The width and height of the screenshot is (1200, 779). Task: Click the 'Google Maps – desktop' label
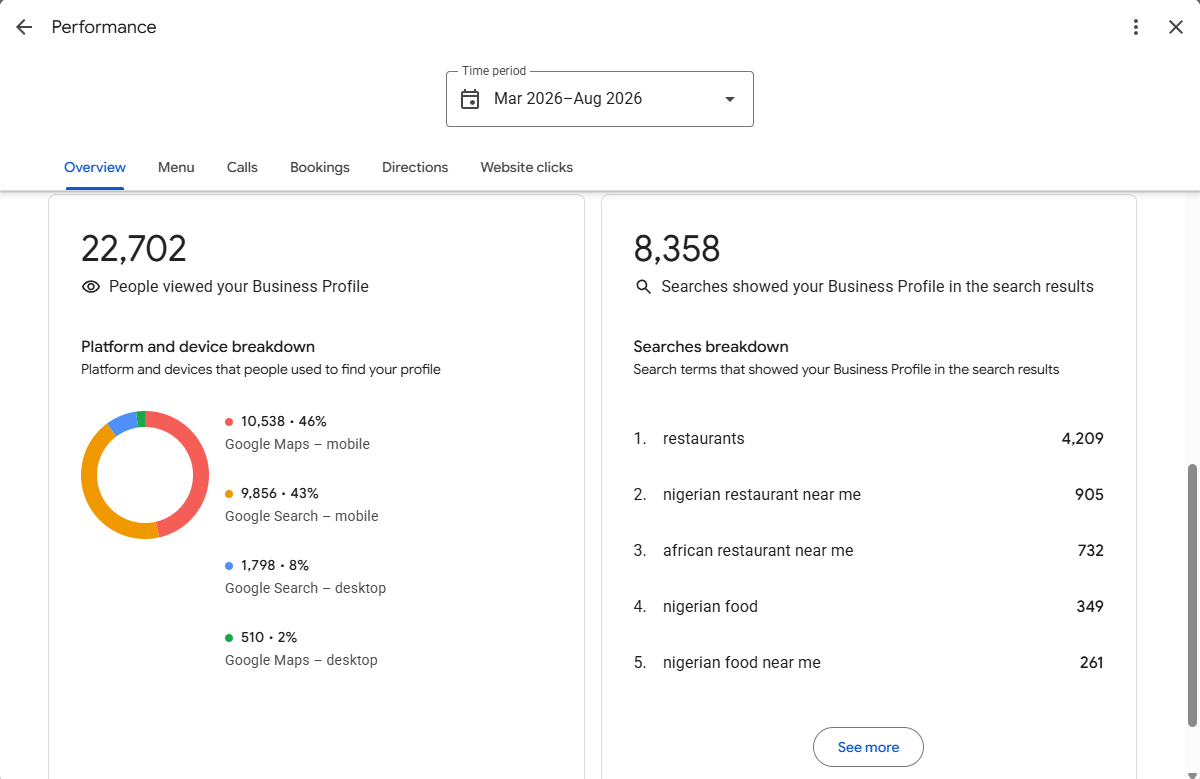coord(301,661)
